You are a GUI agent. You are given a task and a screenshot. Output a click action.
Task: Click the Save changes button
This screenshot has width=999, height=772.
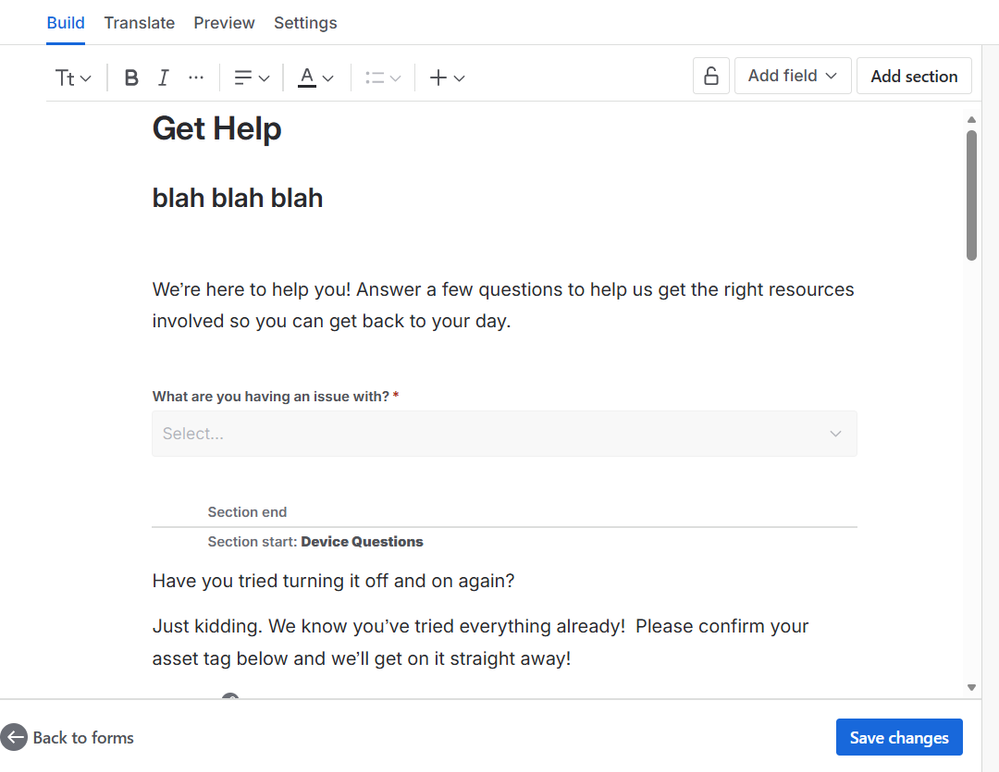899,738
